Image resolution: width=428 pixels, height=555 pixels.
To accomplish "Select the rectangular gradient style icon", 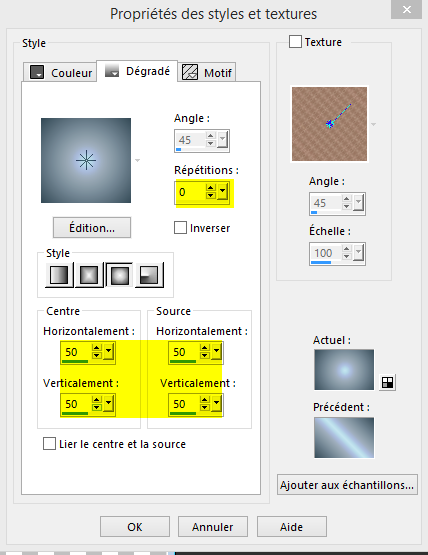I will (89, 275).
